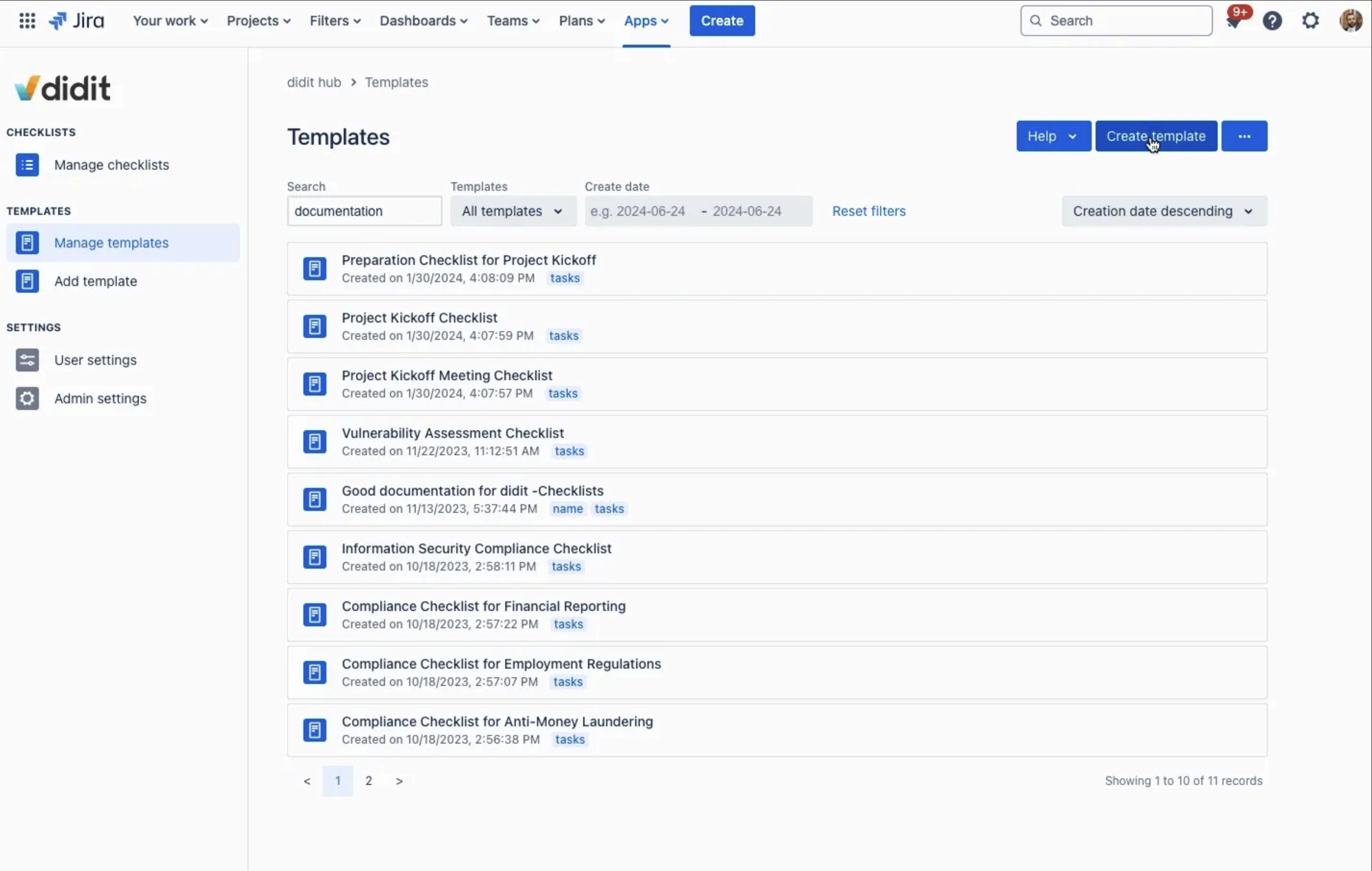Screen dimensions: 1372x871
Task: Open the Projects menu
Action: click(259, 21)
